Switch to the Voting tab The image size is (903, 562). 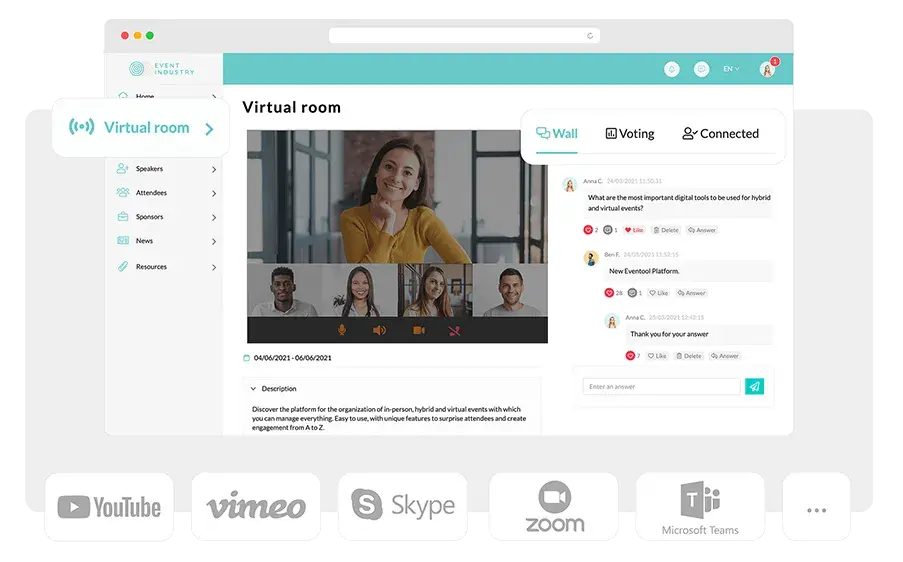tap(629, 134)
